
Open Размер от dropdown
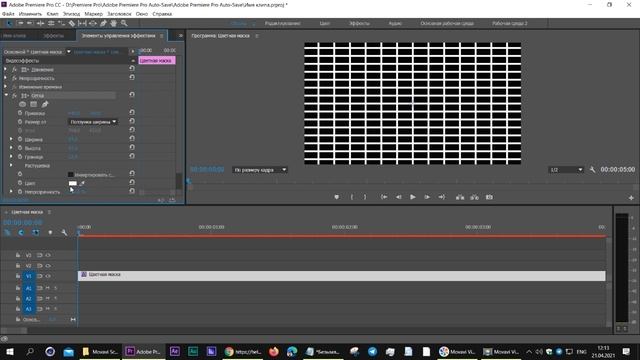(x=93, y=122)
